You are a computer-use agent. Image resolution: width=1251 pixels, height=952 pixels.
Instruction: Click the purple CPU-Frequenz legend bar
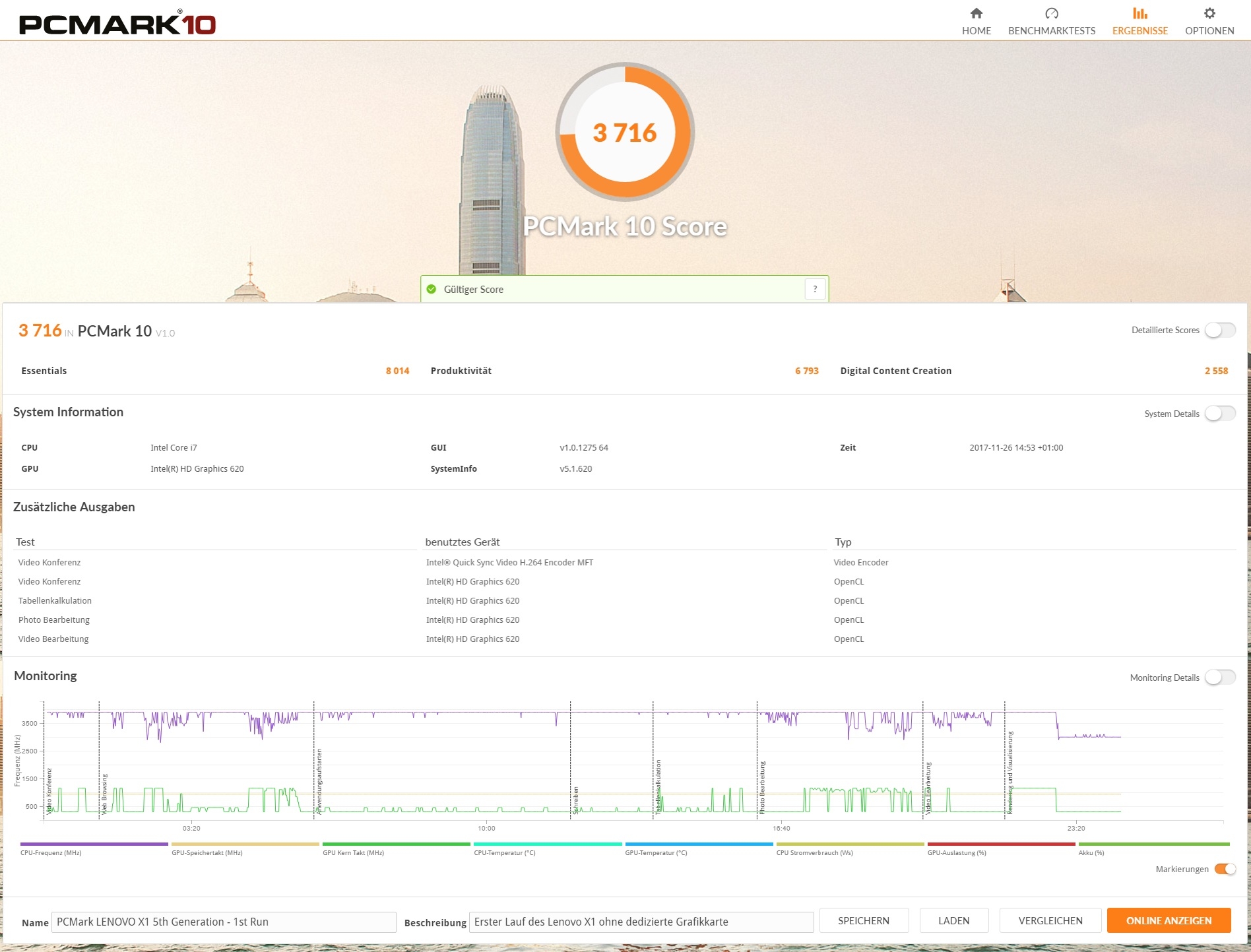[94, 844]
